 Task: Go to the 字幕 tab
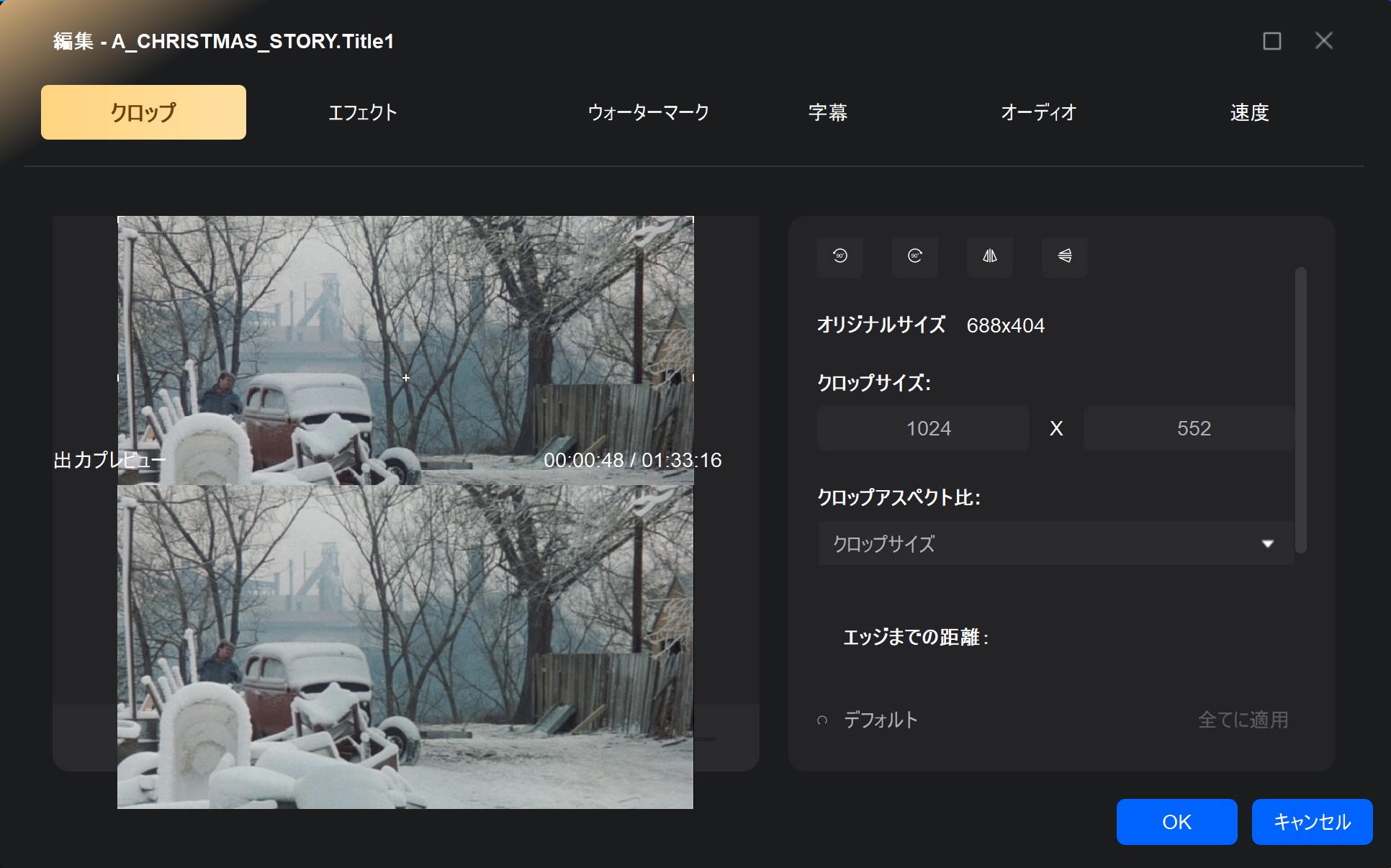coord(828,112)
